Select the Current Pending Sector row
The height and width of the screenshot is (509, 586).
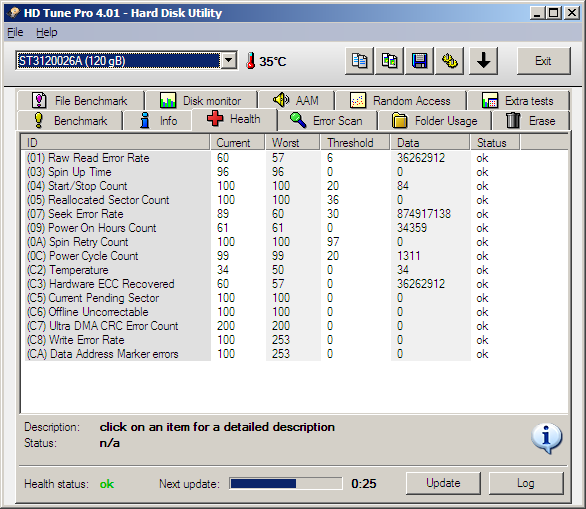point(295,298)
